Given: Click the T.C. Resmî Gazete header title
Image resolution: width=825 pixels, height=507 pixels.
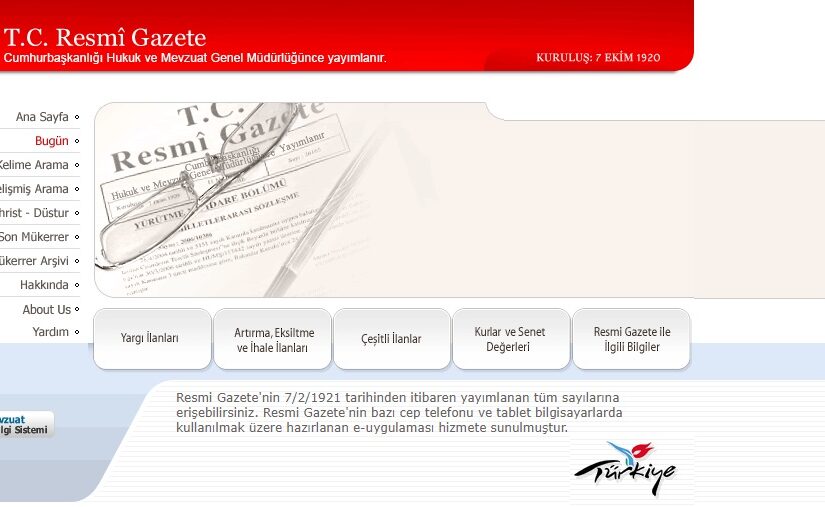Looking at the screenshot, I should [x=105, y=37].
